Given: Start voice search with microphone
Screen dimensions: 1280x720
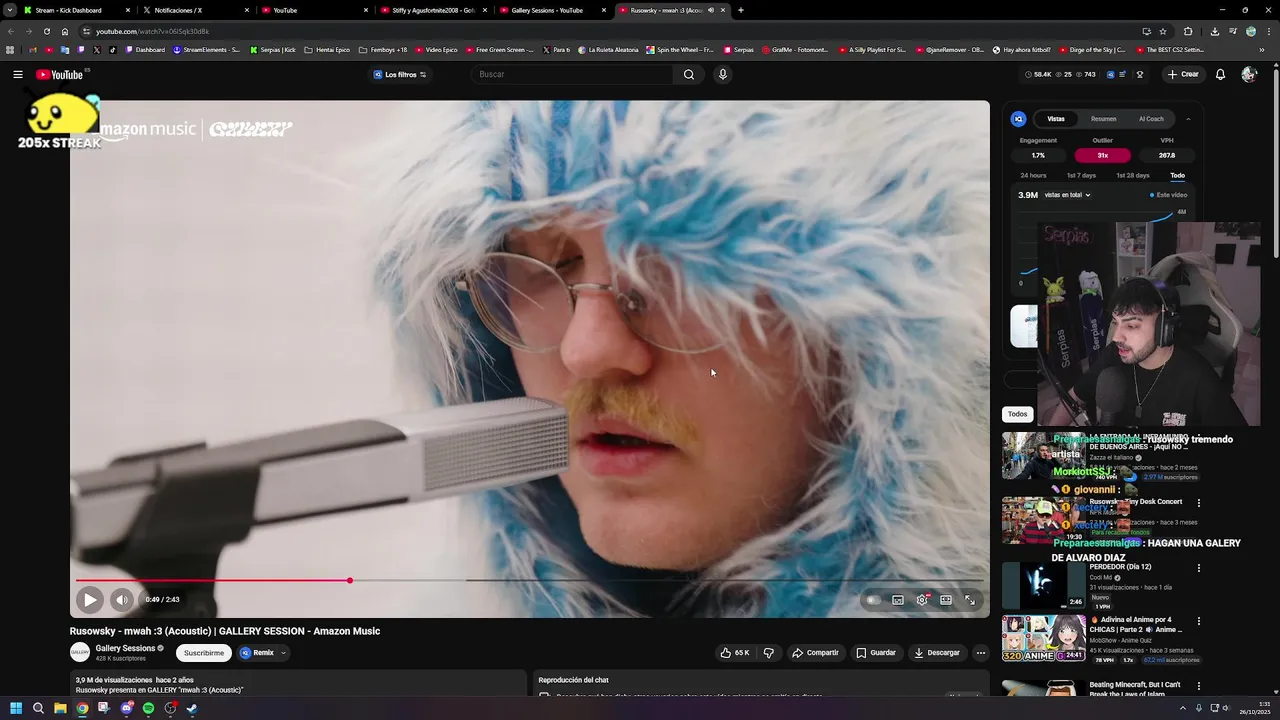Looking at the screenshot, I should [722, 74].
